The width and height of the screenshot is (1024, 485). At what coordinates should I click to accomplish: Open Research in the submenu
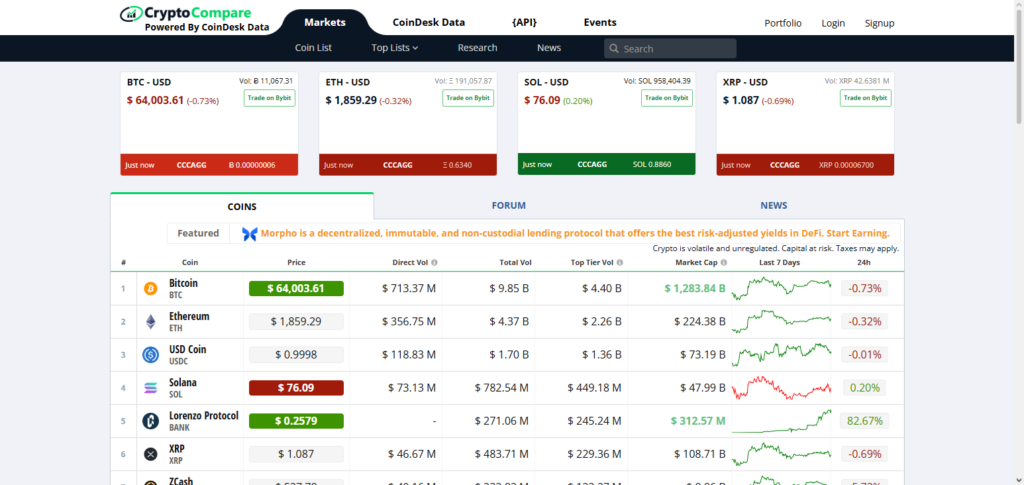[477, 48]
